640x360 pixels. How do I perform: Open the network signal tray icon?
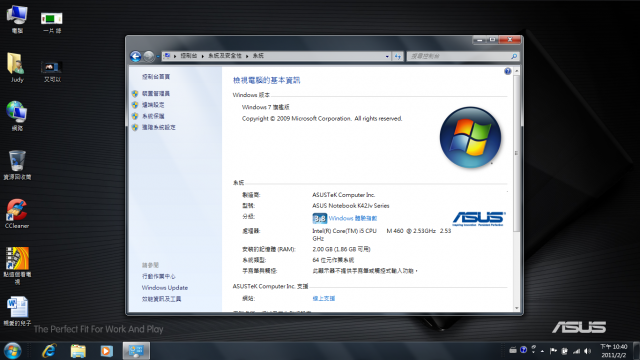click(576, 351)
